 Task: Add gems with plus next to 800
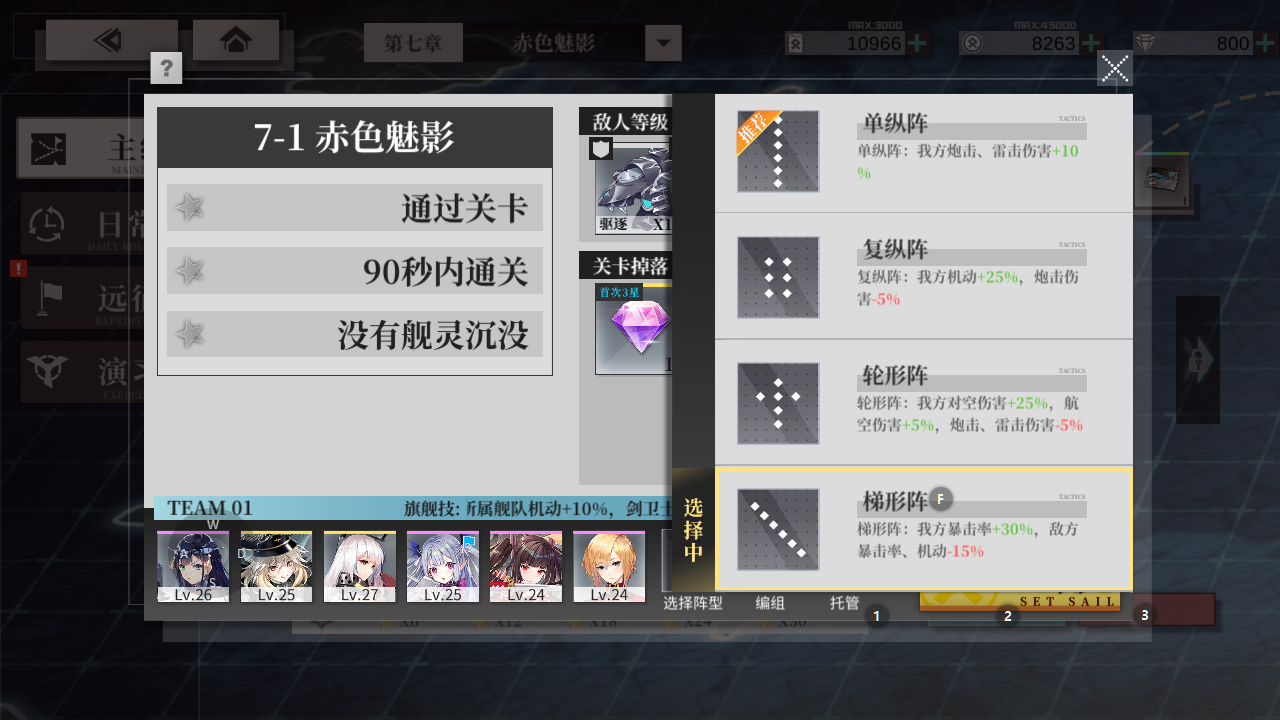point(1265,43)
